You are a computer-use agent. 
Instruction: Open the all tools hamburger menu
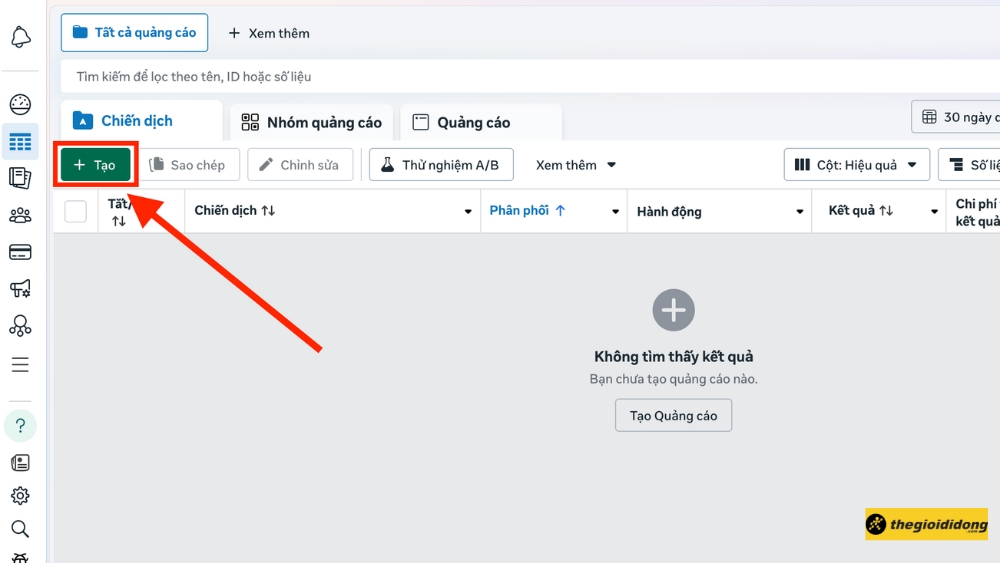(x=20, y=365)
